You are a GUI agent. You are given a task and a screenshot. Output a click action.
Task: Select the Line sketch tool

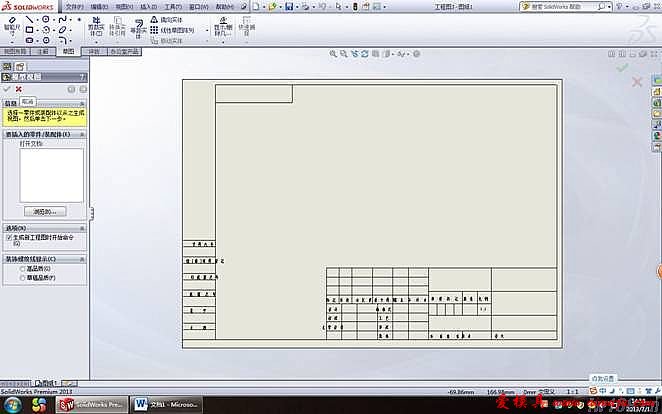pyautogui.click(x=30, y=19)
